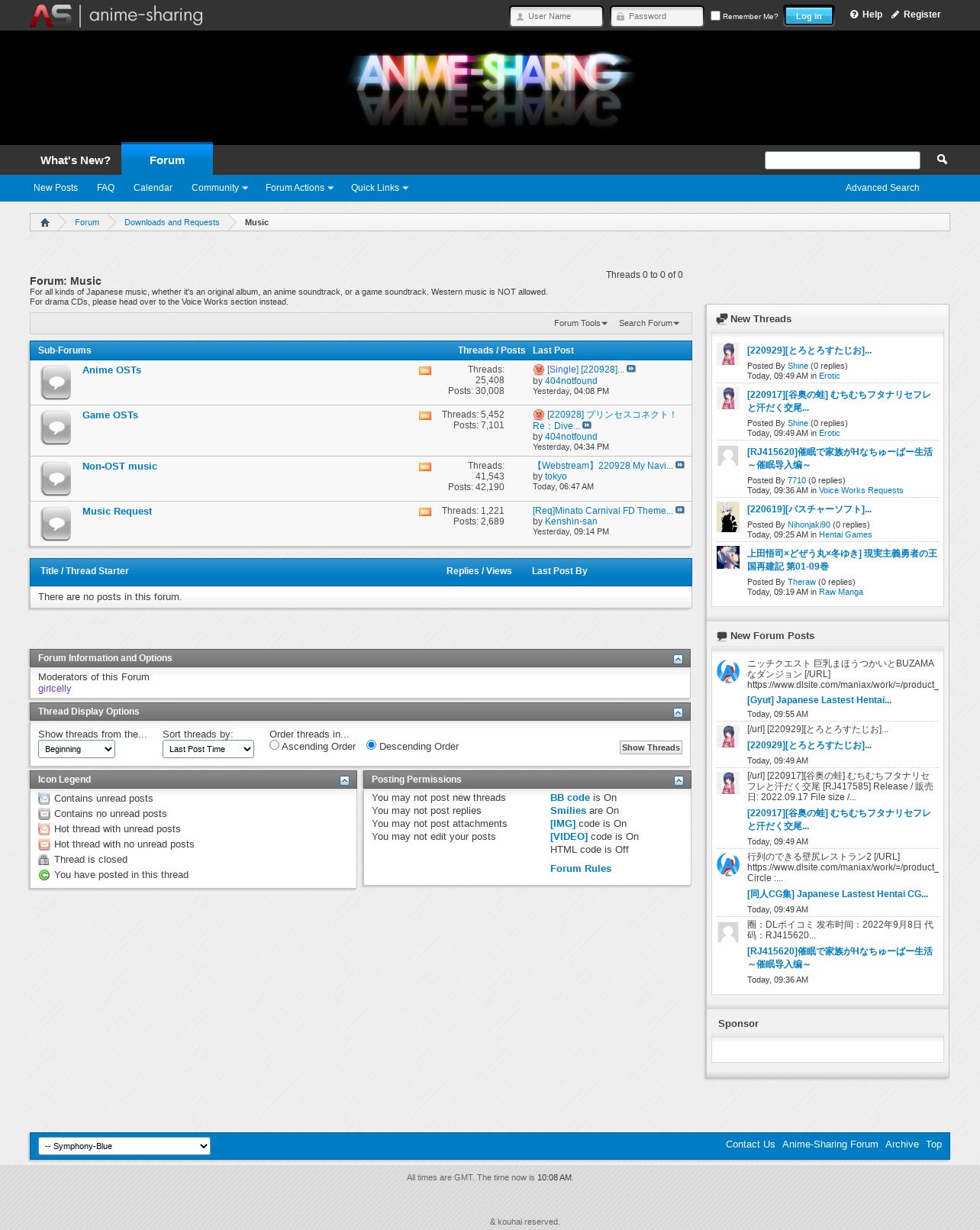This screenshot has width=980, height=1230.
Task: Switch to the Forum tab
Action: click(167, 160)
